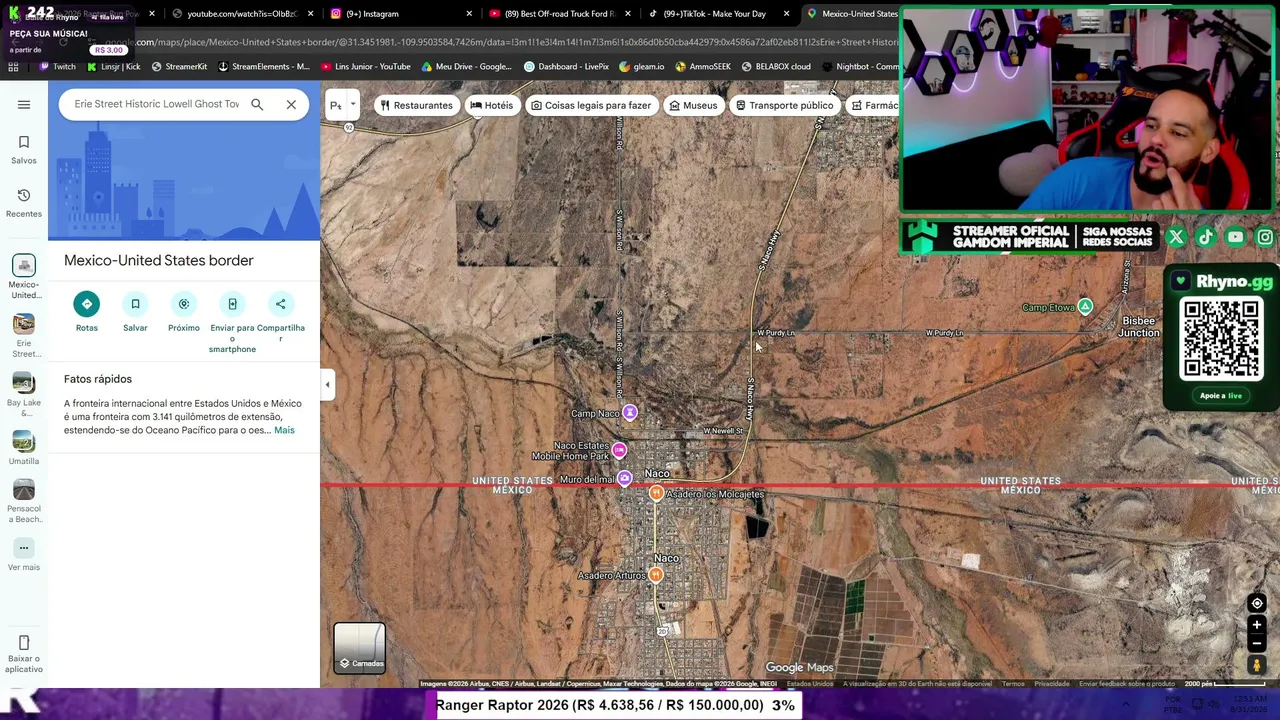Select the Mexico-United States browser tab
This screenshot has height=720, width=1280.
pos(852,14)
